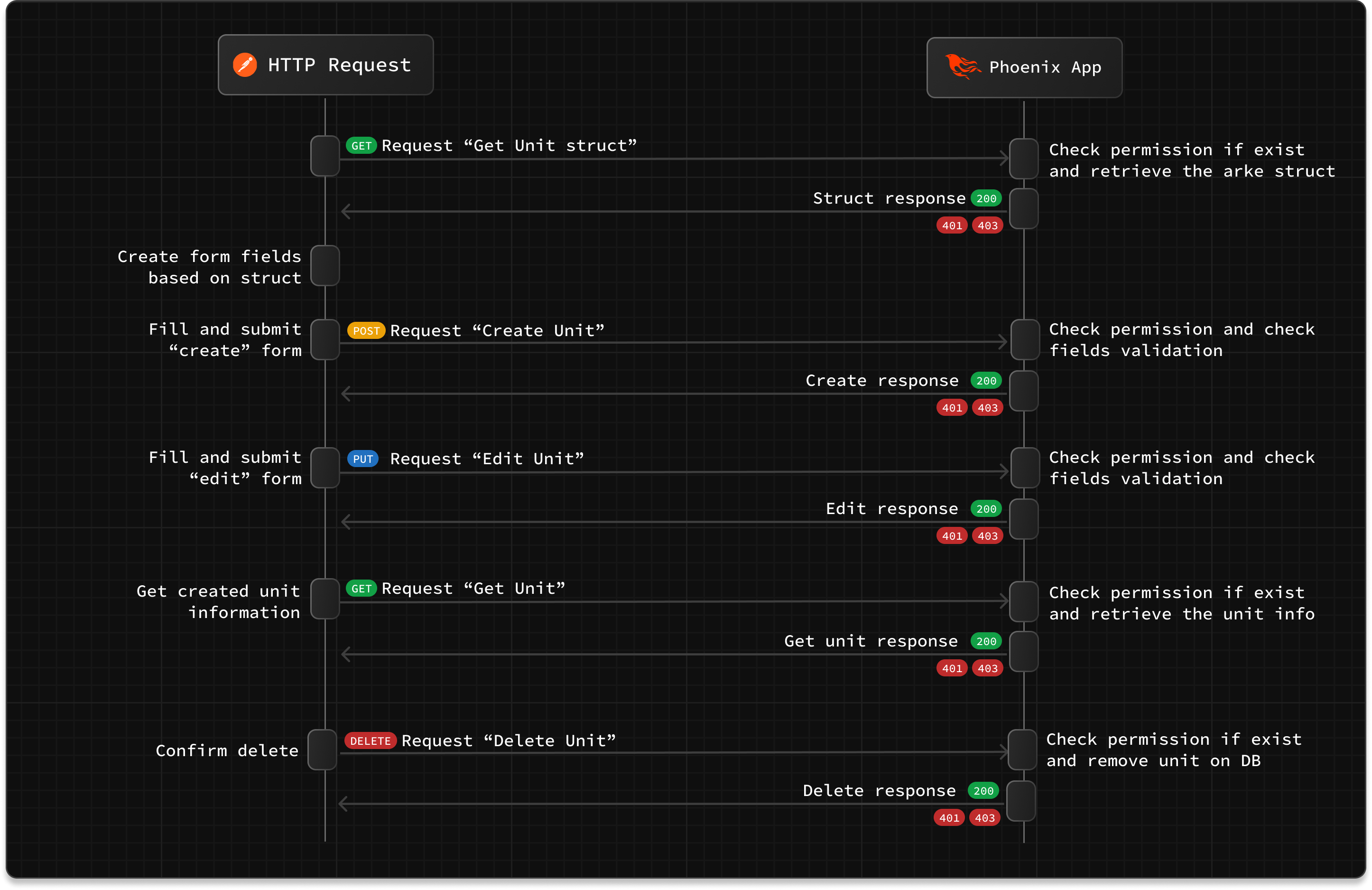Viewport: 1372px width, 890px height.
Task: Click activation box beside "Confirm delete"
Action: coord(322,750)
